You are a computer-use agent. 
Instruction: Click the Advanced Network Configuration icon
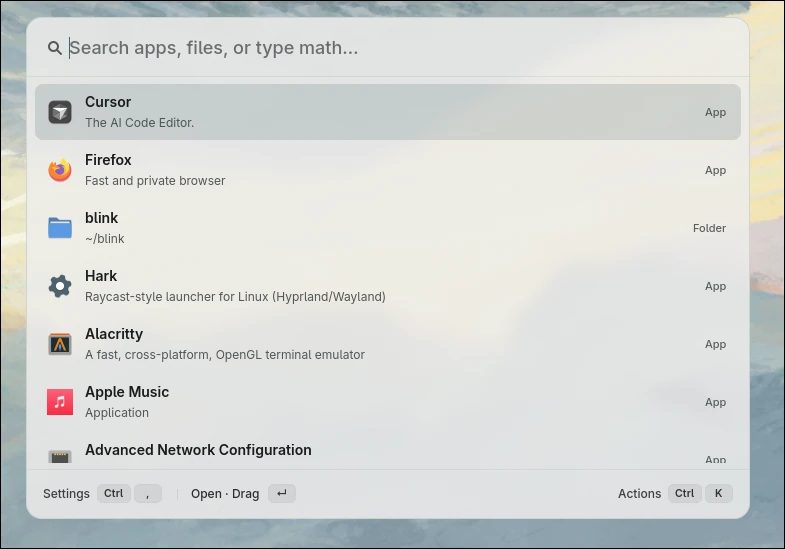tap(60, 456)
